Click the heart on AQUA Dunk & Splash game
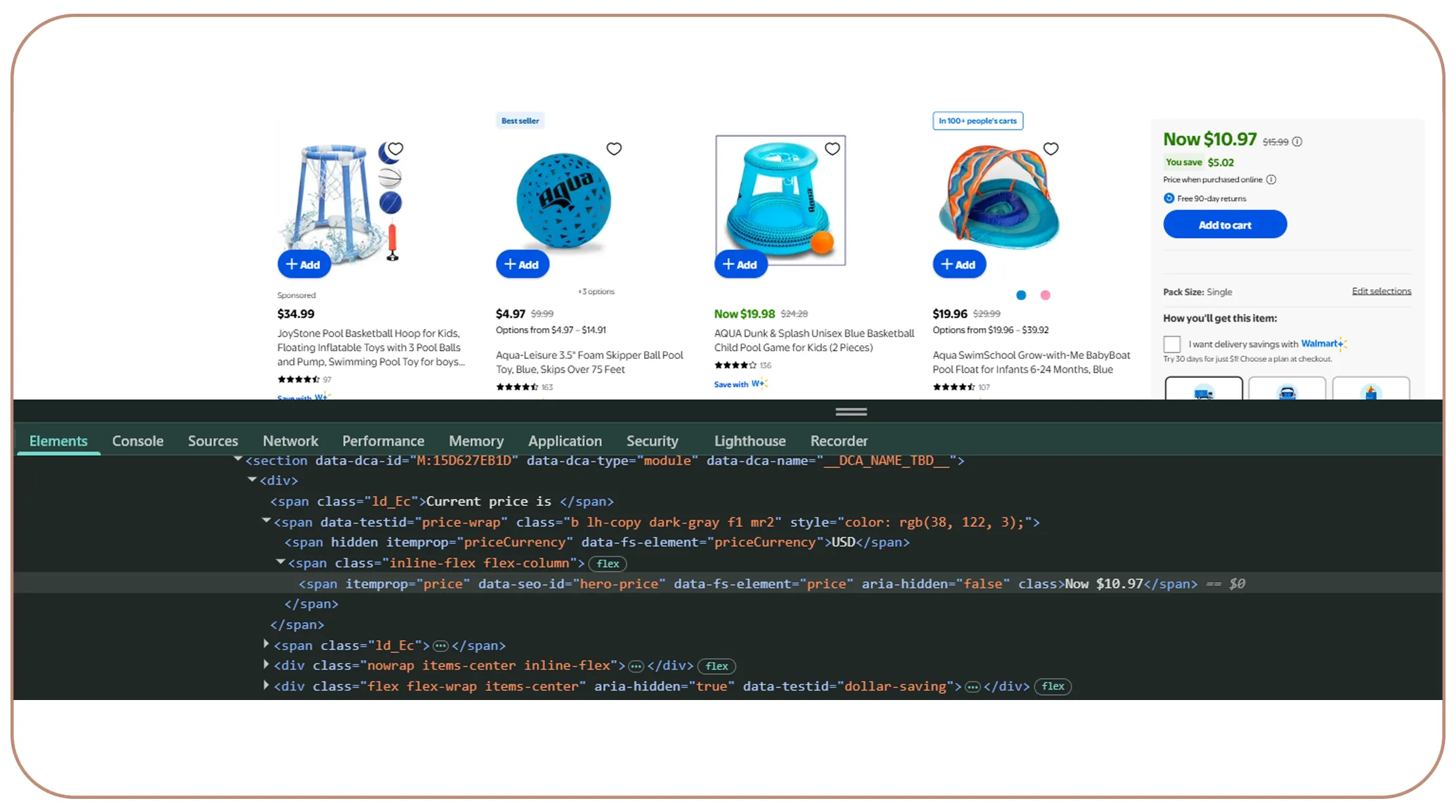 pyautogui.click(x=832, y=149)
